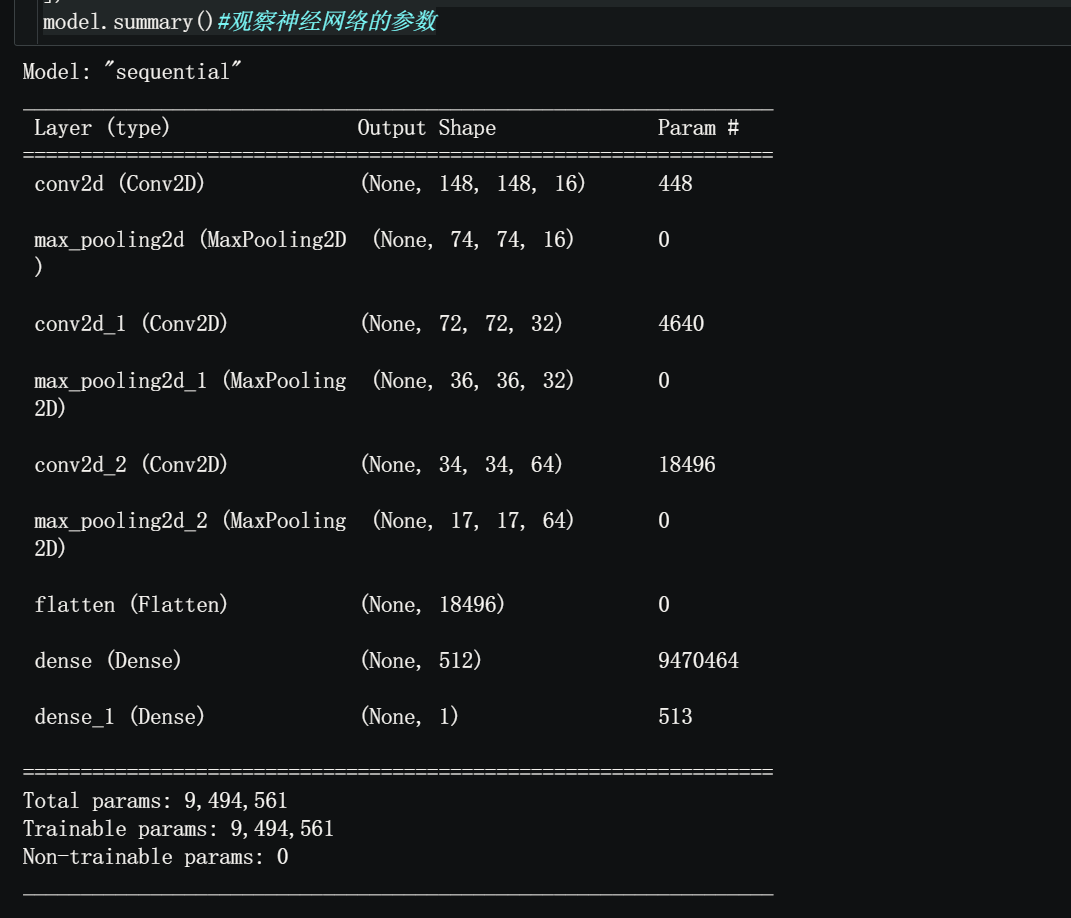Click the Model: "sequential" heading
Viewport: 1071px width, 918px height.
132,72
